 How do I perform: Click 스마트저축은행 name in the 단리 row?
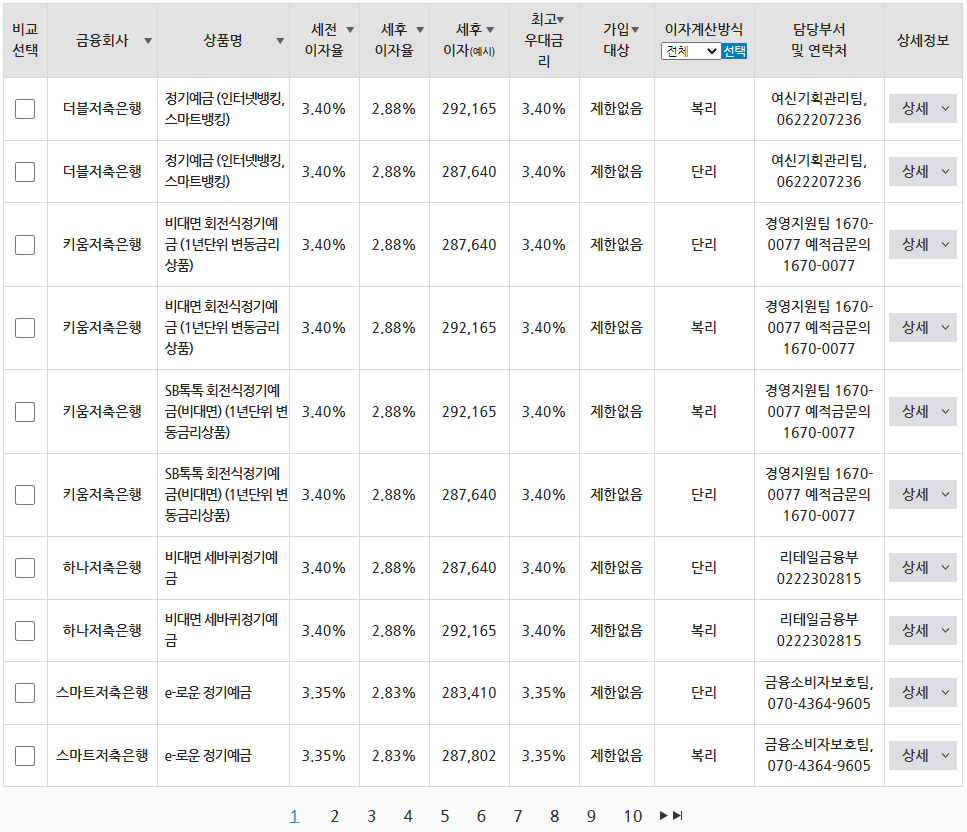(x=102, y=693)
